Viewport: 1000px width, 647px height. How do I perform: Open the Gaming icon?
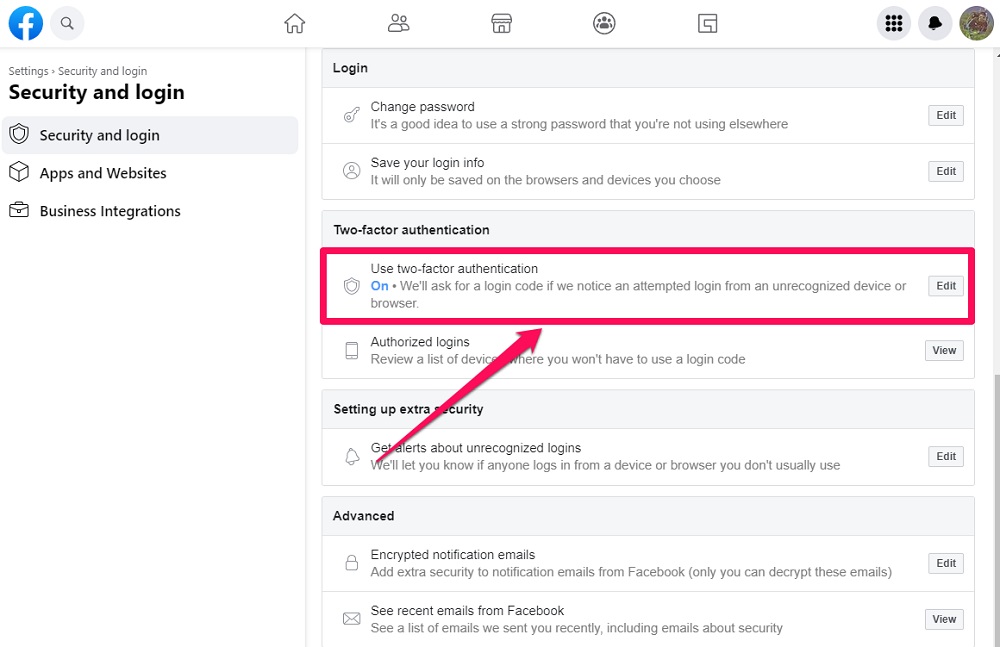click(x=707, y=23)
